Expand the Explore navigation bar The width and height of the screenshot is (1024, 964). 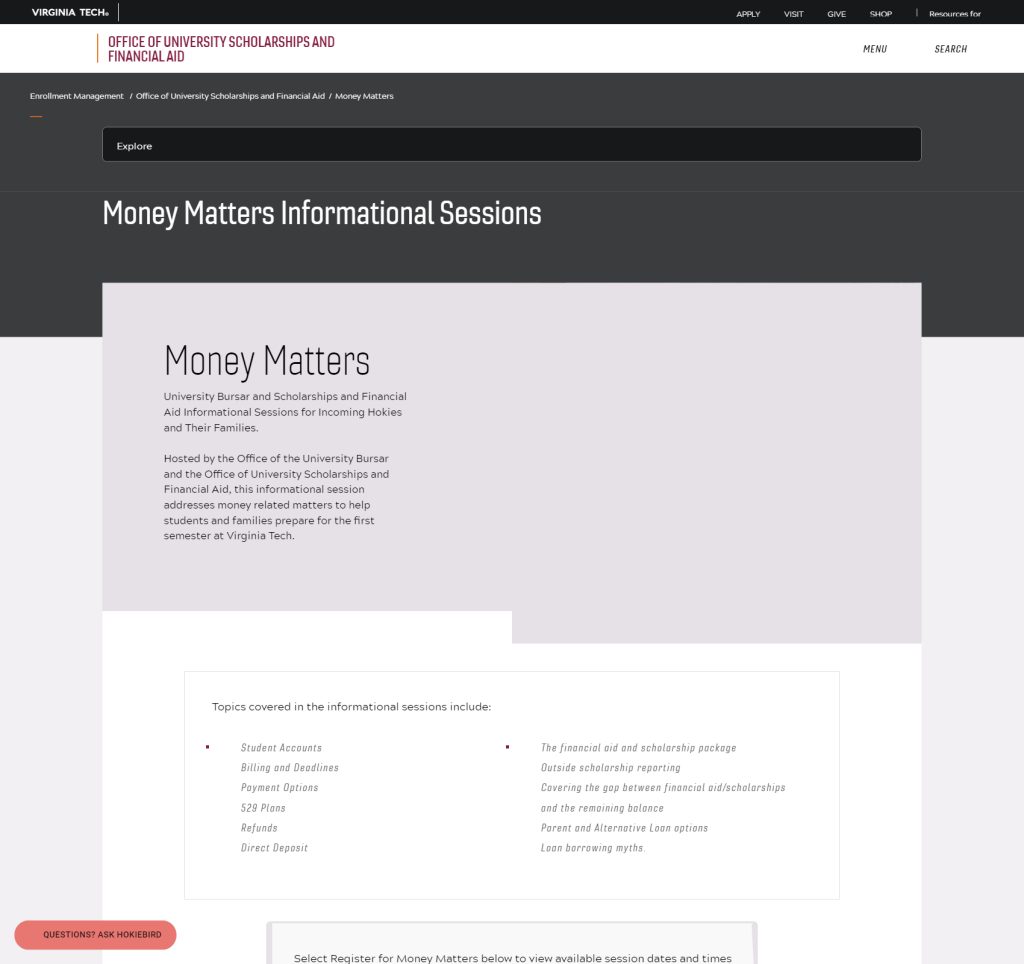[x=511, y=144]
